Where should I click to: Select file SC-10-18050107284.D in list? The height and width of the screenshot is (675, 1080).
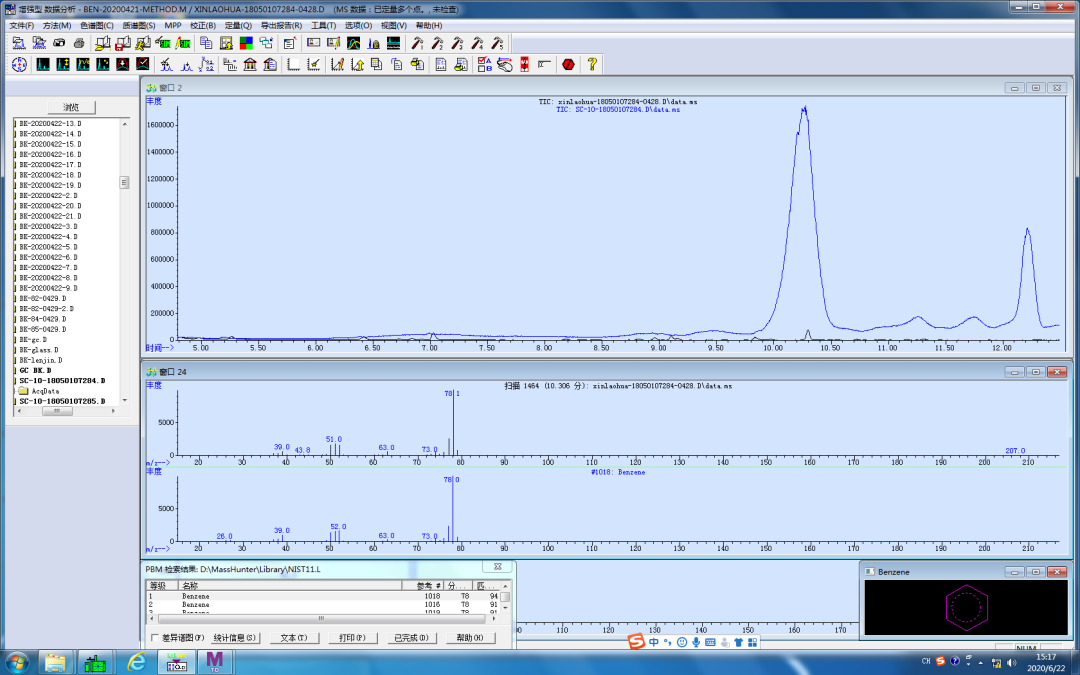click(62, 380)
